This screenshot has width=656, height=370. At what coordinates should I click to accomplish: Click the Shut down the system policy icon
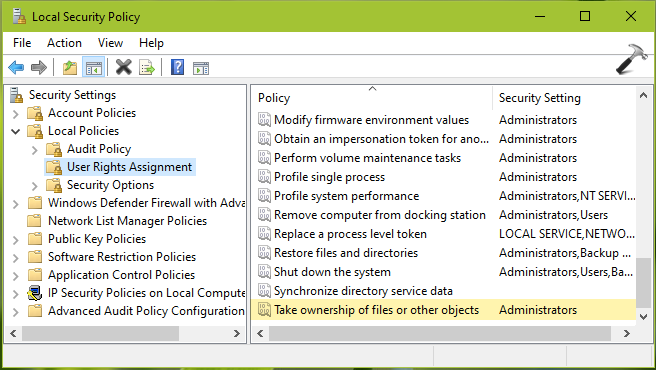click(264, 272)
